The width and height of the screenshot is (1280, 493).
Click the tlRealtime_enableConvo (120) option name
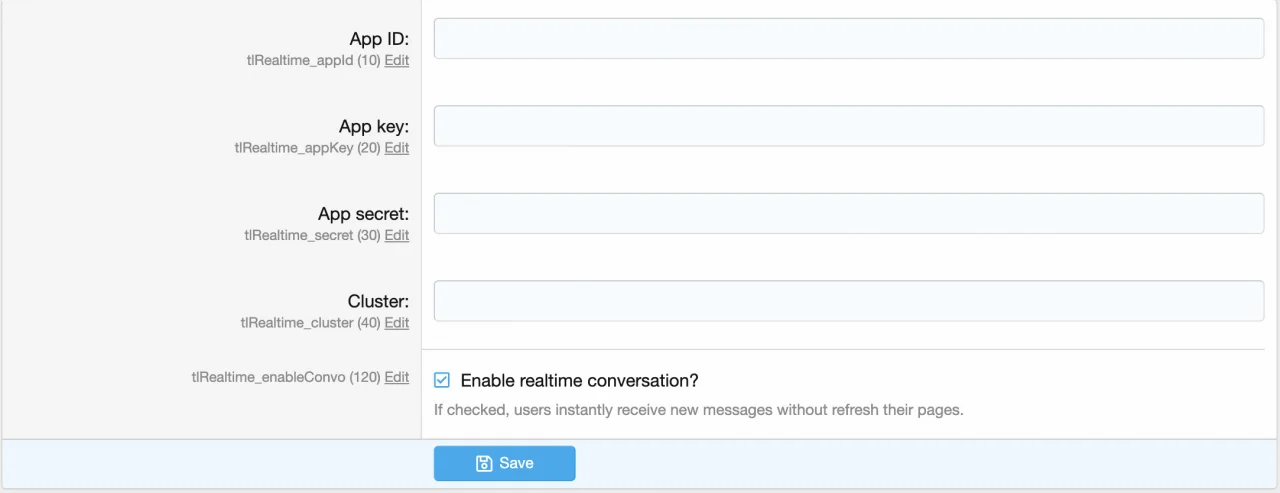click(x=286, y=377)
